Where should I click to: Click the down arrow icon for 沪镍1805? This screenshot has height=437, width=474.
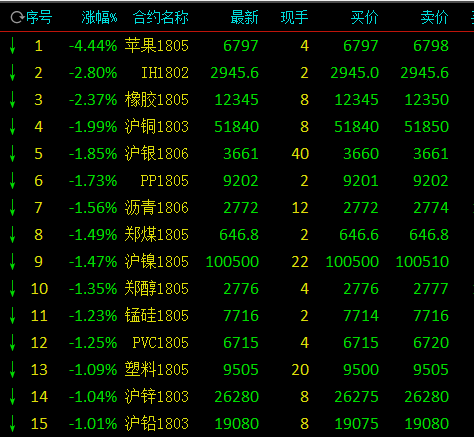(x=12, y=262)
